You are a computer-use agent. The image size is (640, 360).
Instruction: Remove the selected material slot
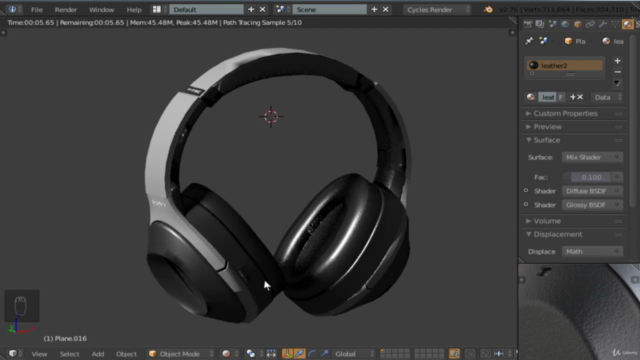617,72
